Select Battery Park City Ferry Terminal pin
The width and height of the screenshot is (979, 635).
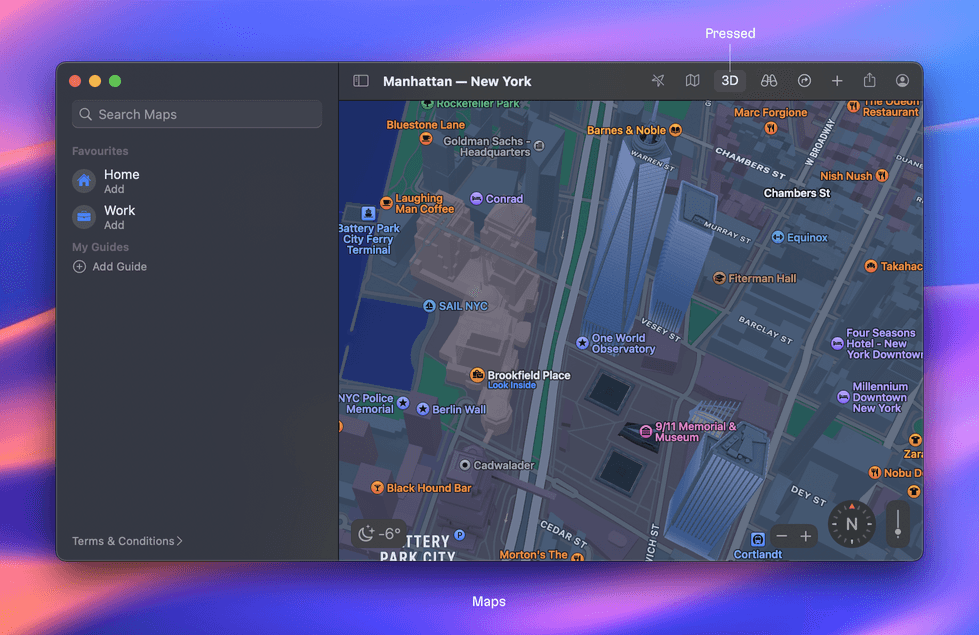368,213
